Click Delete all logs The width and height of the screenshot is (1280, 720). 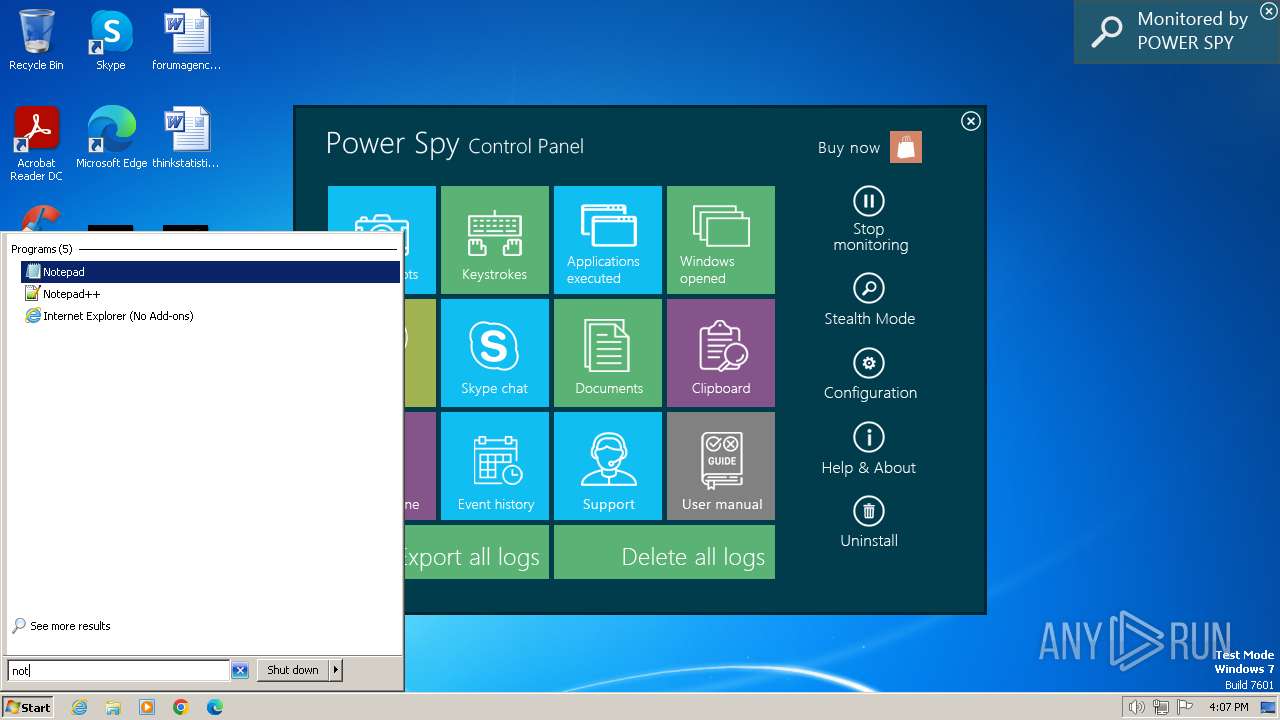pyautogui.click(x=664, y=552)
